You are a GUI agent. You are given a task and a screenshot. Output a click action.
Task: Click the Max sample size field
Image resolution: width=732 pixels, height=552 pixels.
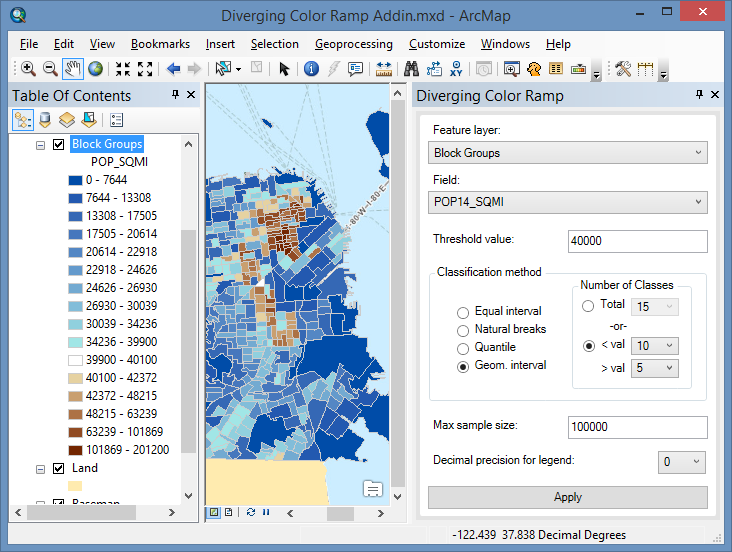[x=637, y=427]
